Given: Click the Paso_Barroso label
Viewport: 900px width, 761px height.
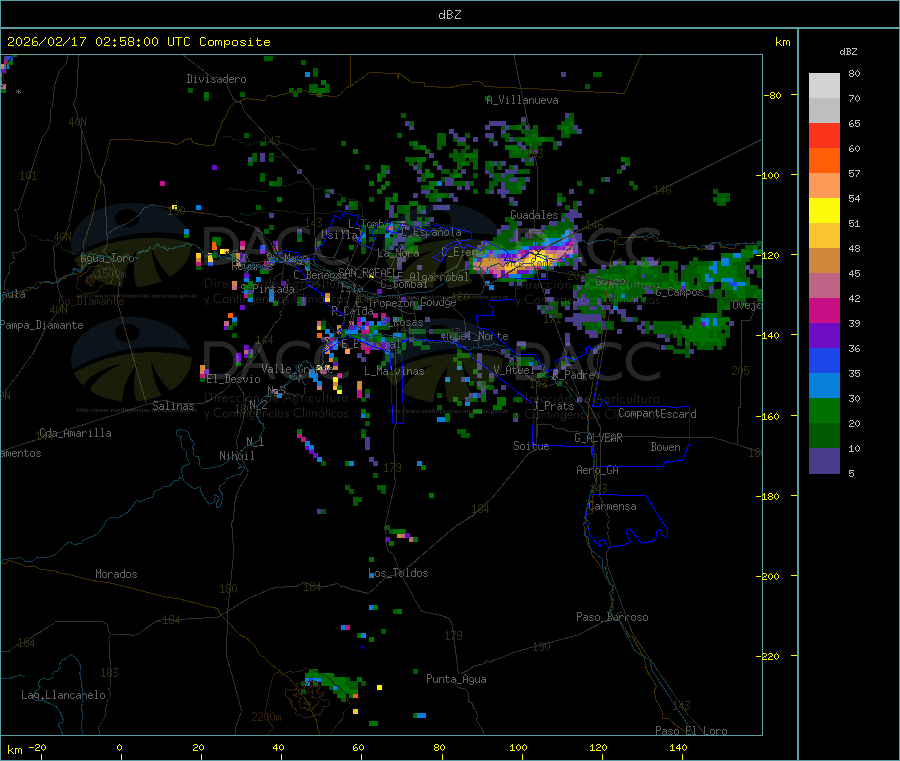Looking at the screenshot, I should (x=612, y=617).
